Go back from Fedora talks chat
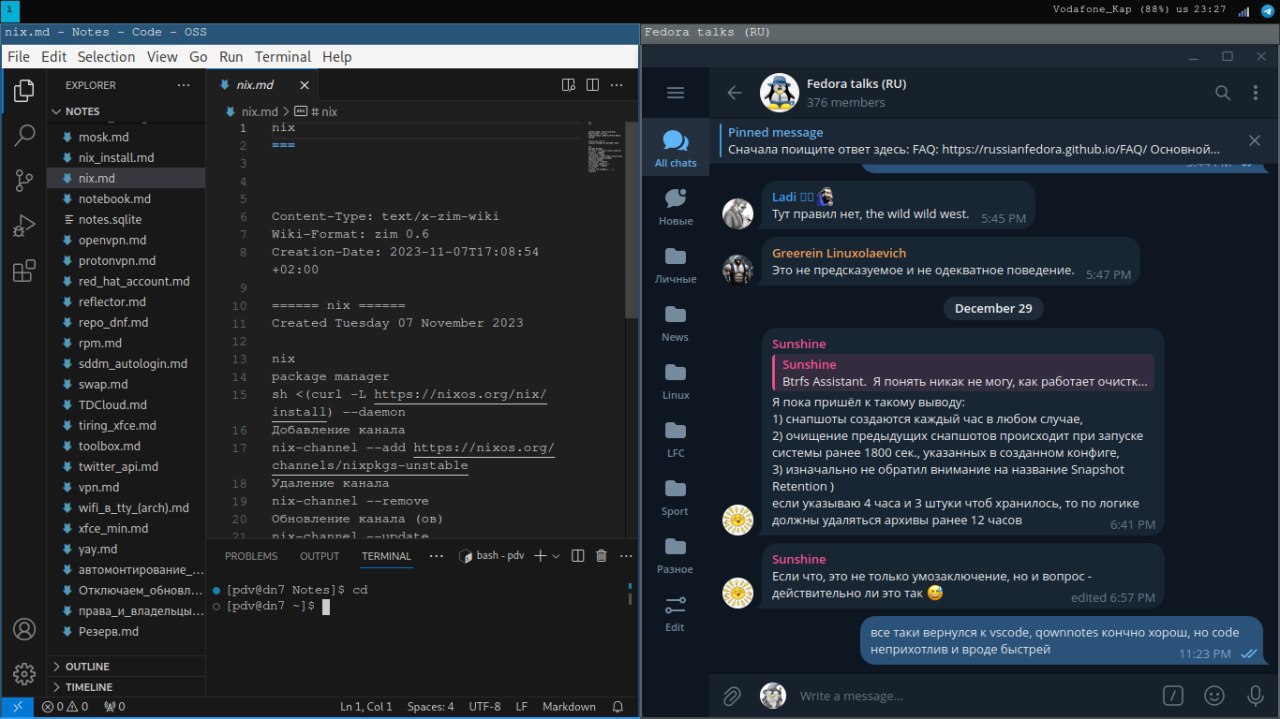This screenshot has height=719, width=1280. click(x=734, y=93)
